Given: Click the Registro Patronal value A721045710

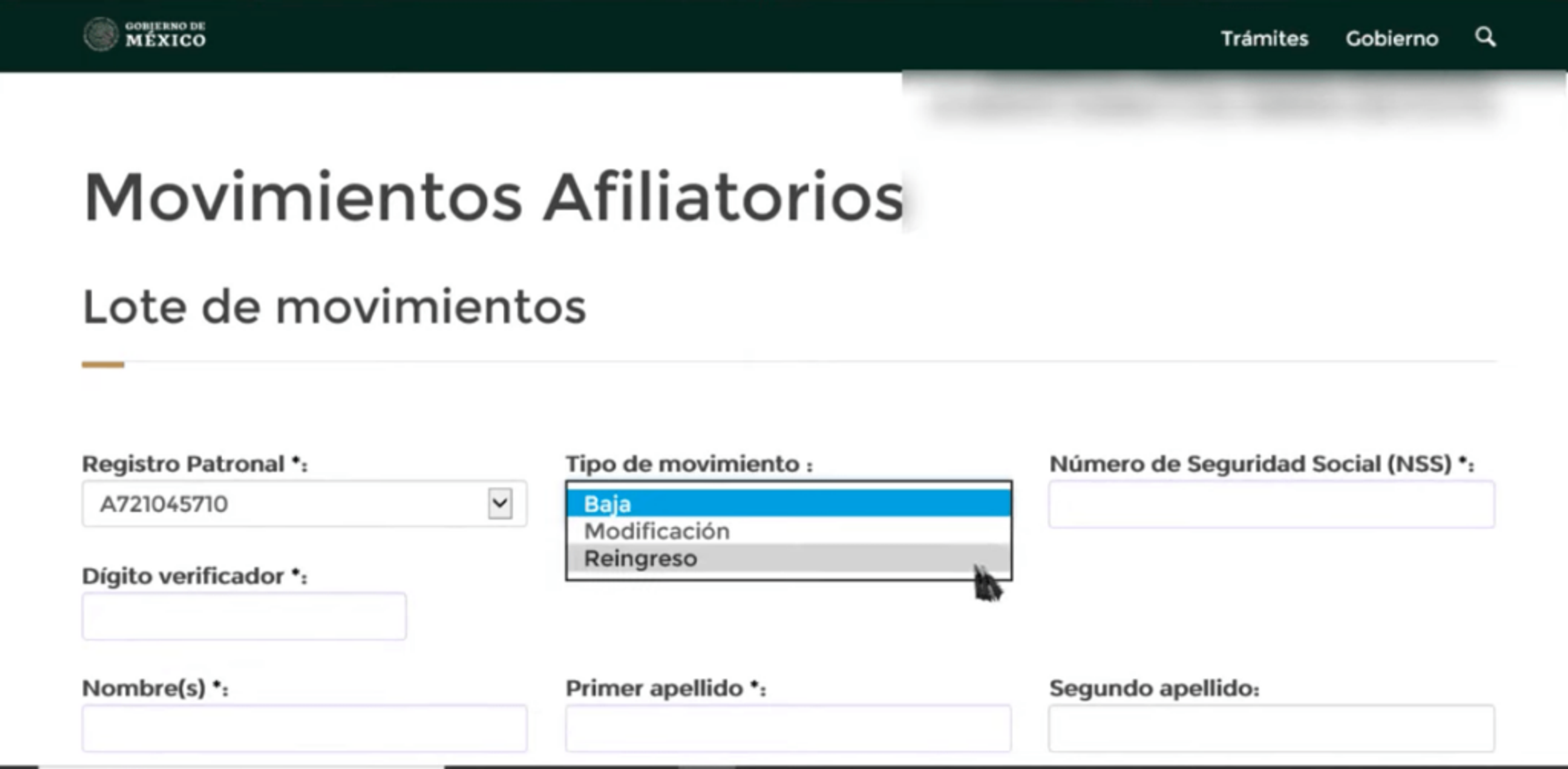Looking at the screenshot, I should coord(164,504).
